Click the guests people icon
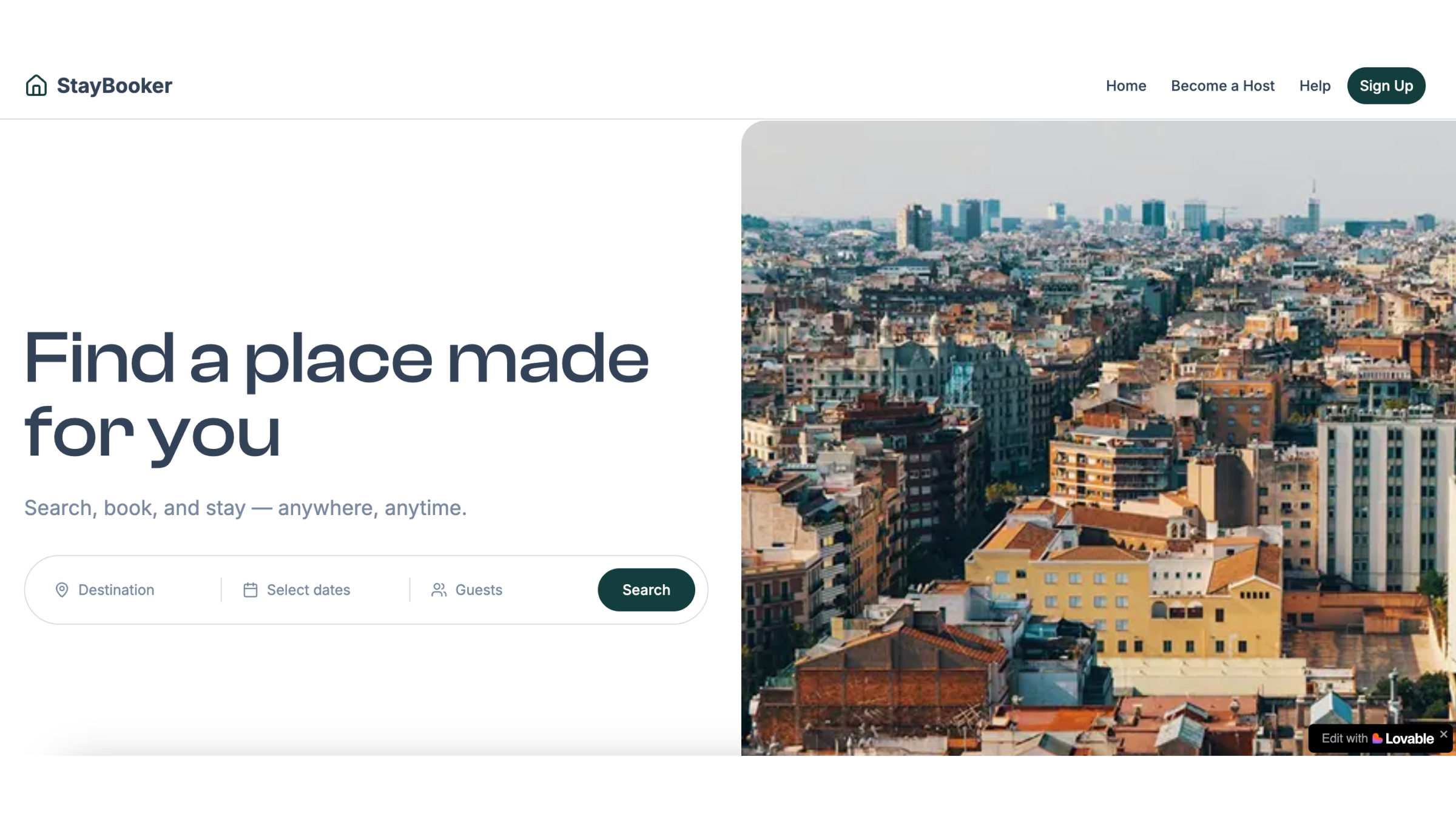Screen dimensions: 1456x819 pyautogui.click(x=439, y=590)
